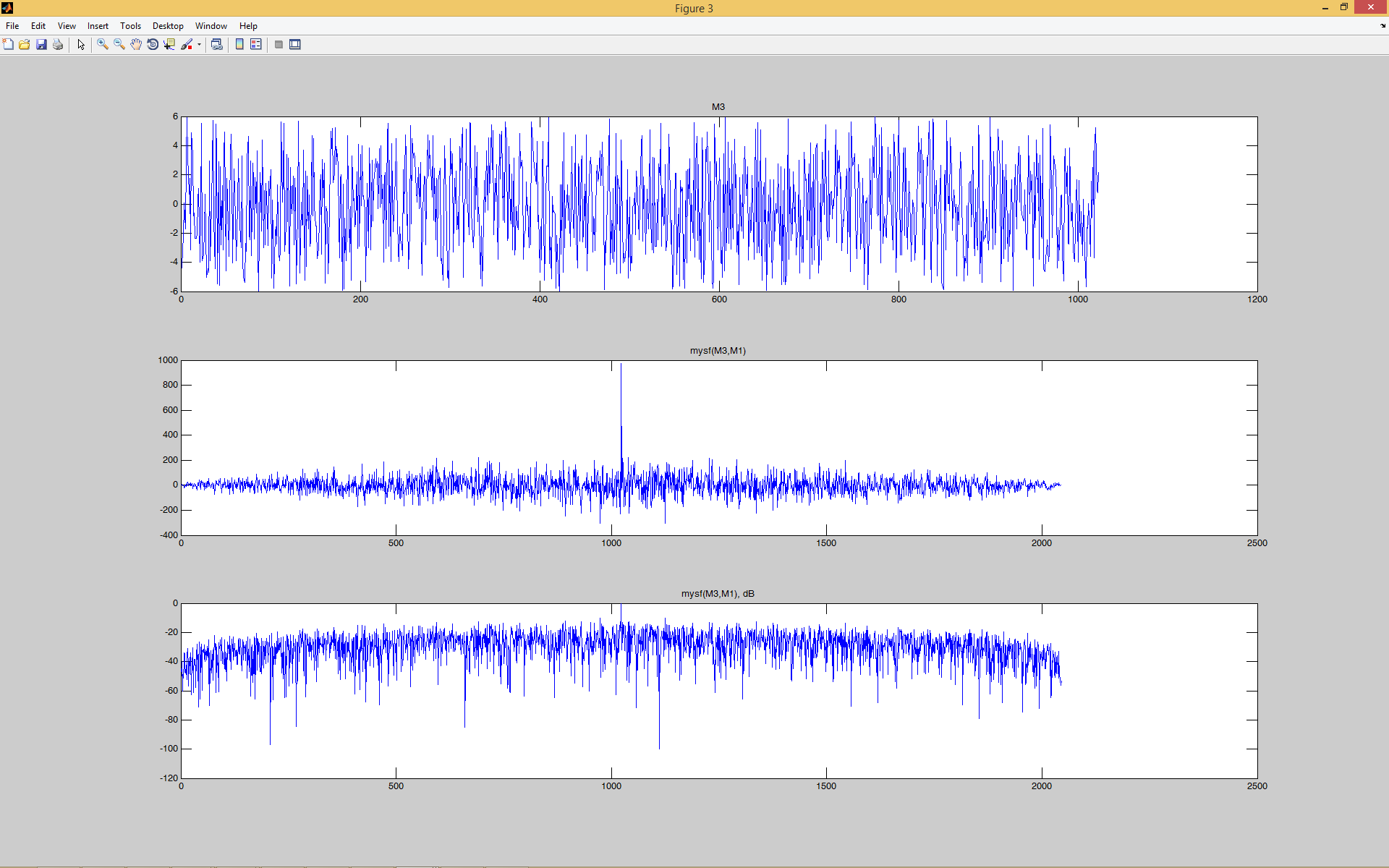This screenshot has width=1389, height=868.
Task: Insert a legend using the toolbar icon
Action: tap(256, 45)
